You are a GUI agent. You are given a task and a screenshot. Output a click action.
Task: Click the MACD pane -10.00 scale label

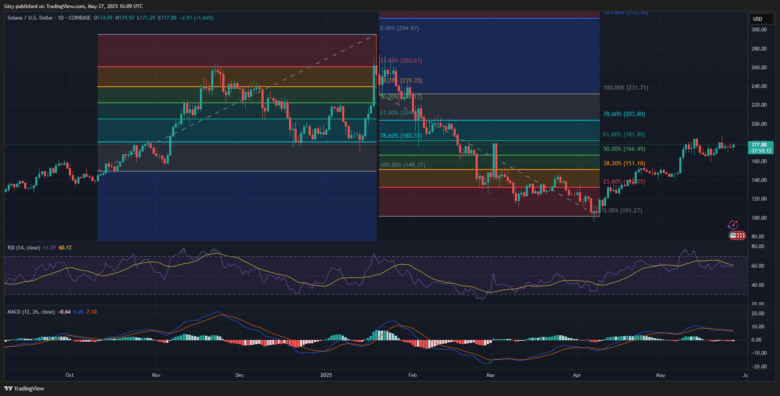tap(758, 353)
